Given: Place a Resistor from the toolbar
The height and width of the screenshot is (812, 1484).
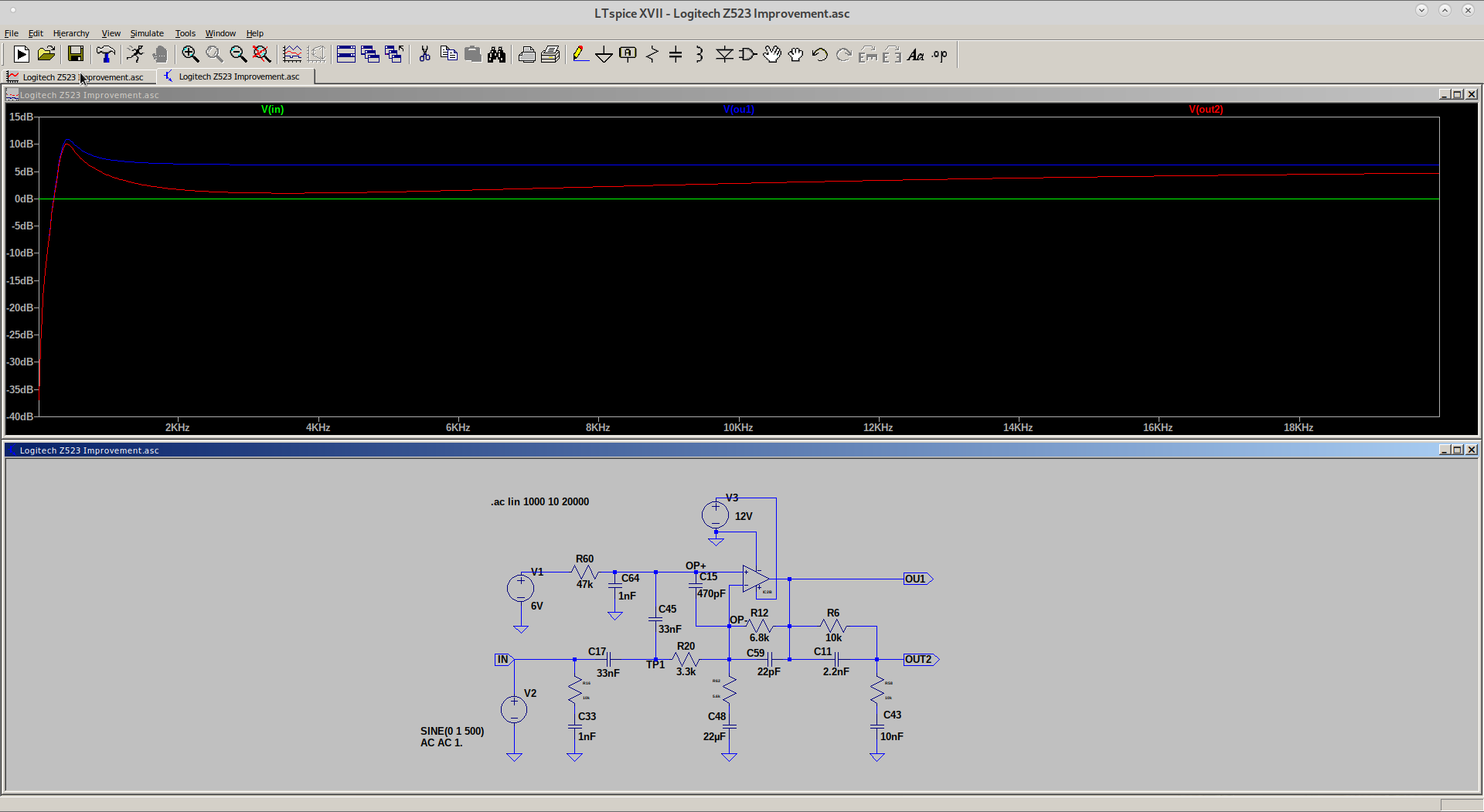Looking at the screenshot, I should [652, 54].
